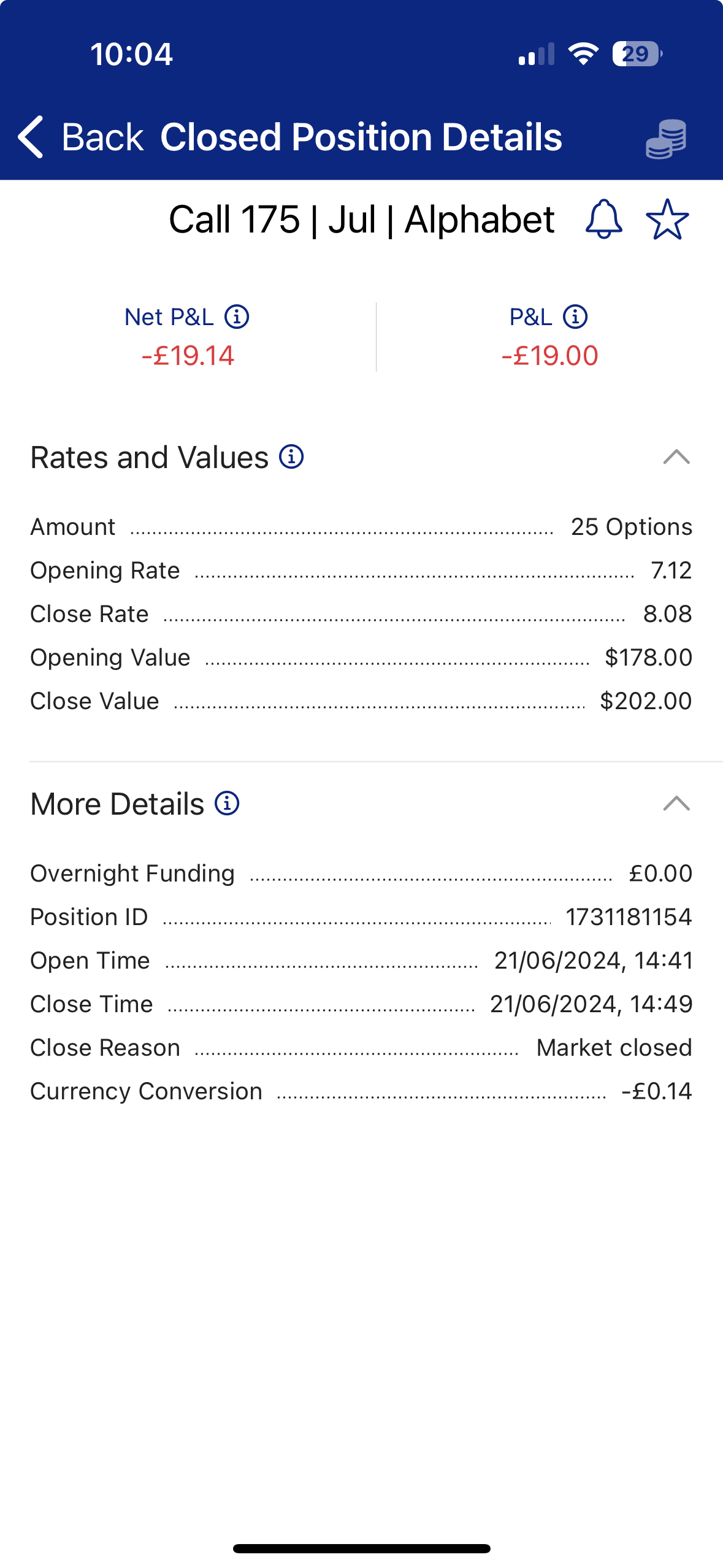Screen dimensions: 723x1568
Task: Toggle the star favorite for Alphabet call
Action: 667,219
